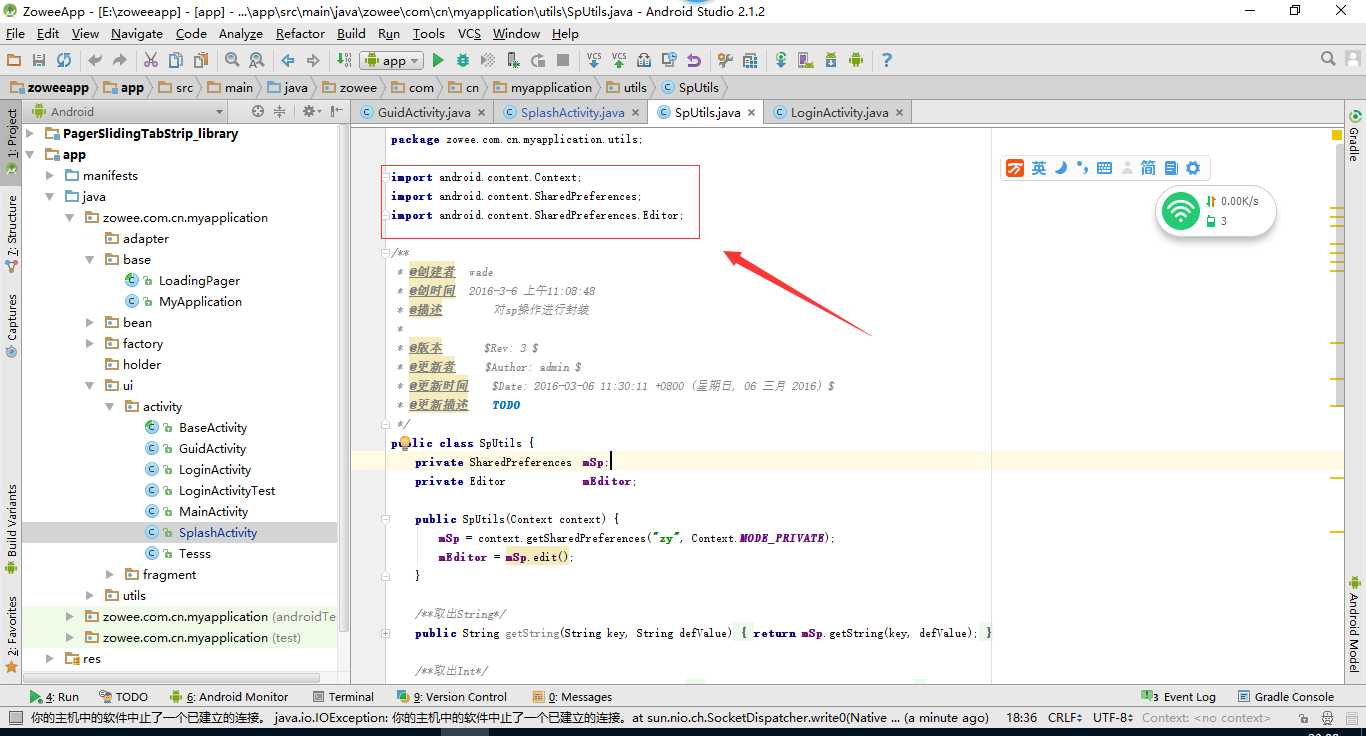
Task: Expand the manifests folder
Action: [50, 175]
